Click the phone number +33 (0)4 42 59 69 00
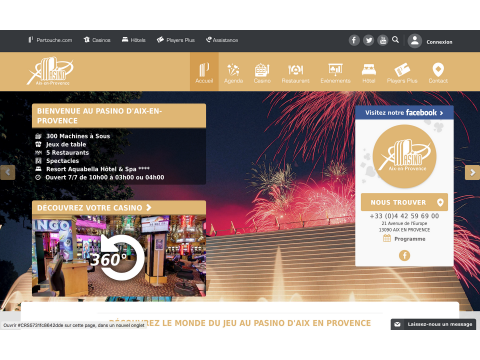480x360 pixels. click(404, 216)
